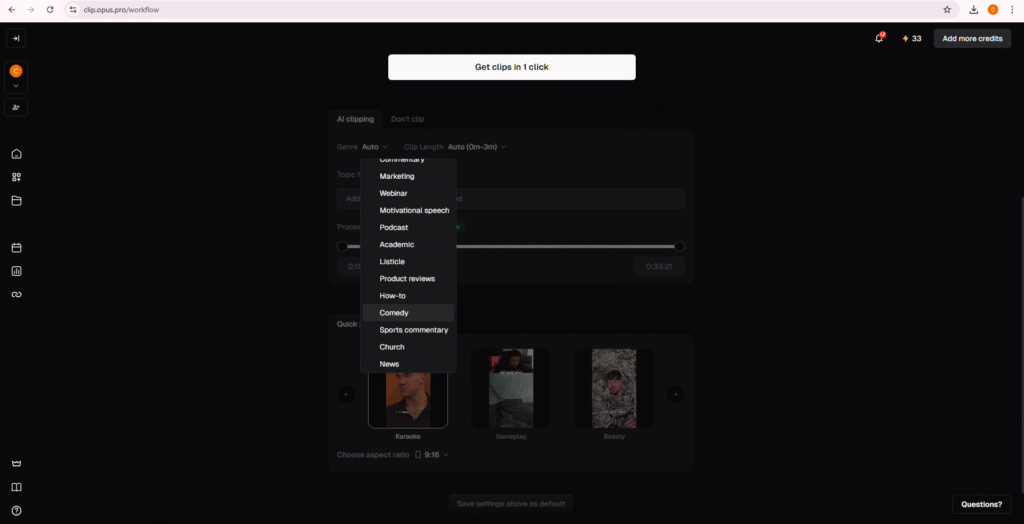Click the notification bell icon
Viewport: 1024px width, 524px height.
pos(879,38)
